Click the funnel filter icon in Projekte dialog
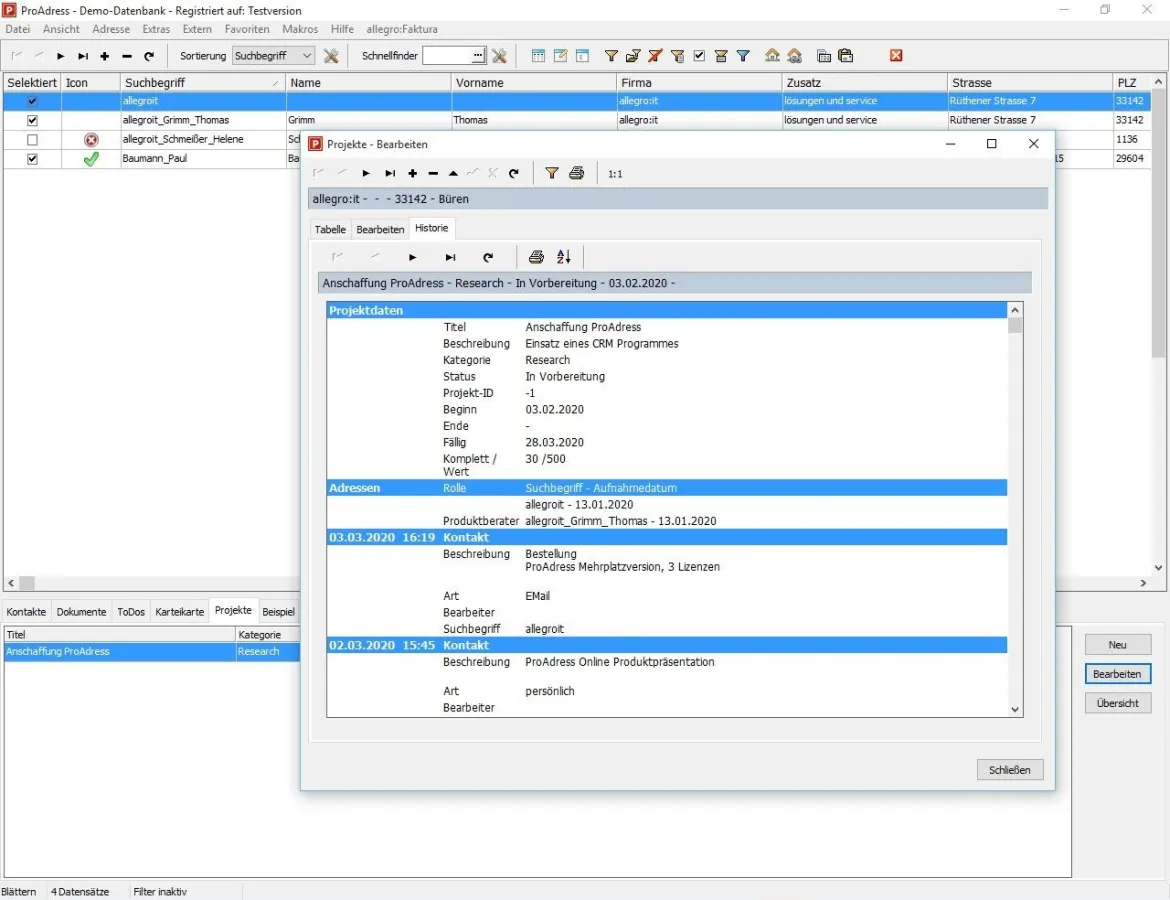1170x900 pixels. click(x=552, y=173)
